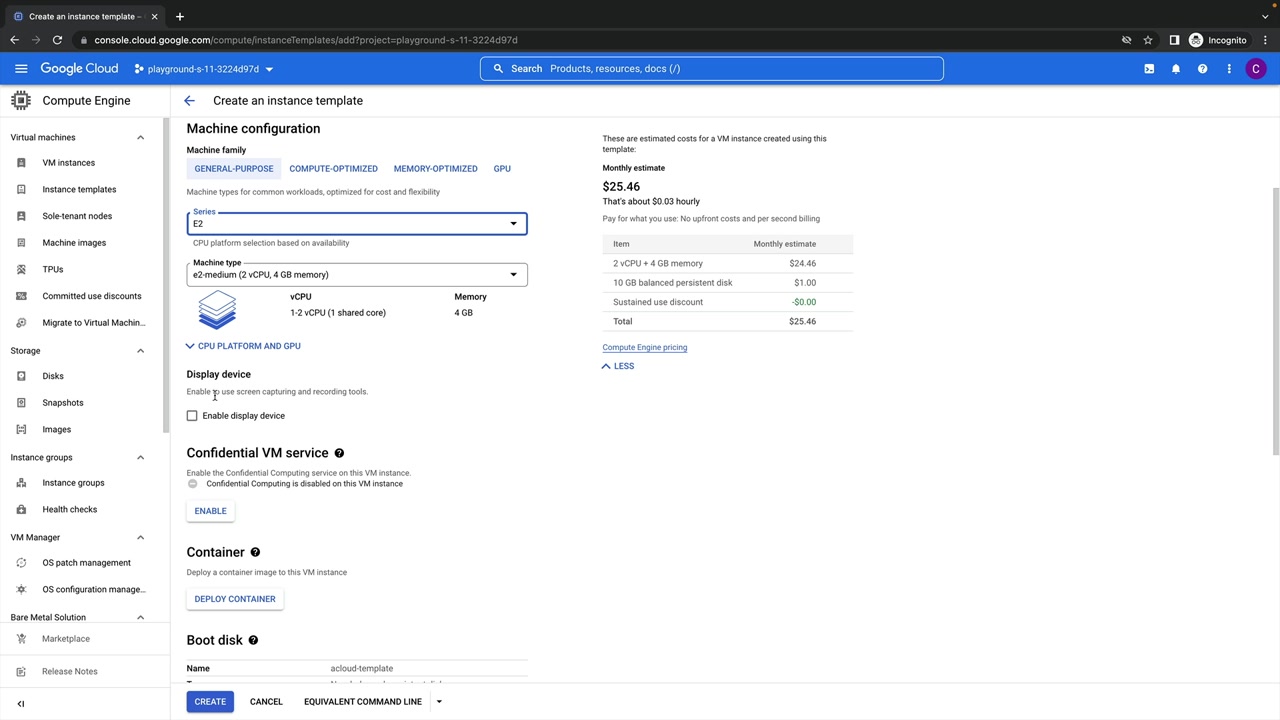Open the notifications bell
This screenshot has height=720, width=1280.
coord(1176,69)
